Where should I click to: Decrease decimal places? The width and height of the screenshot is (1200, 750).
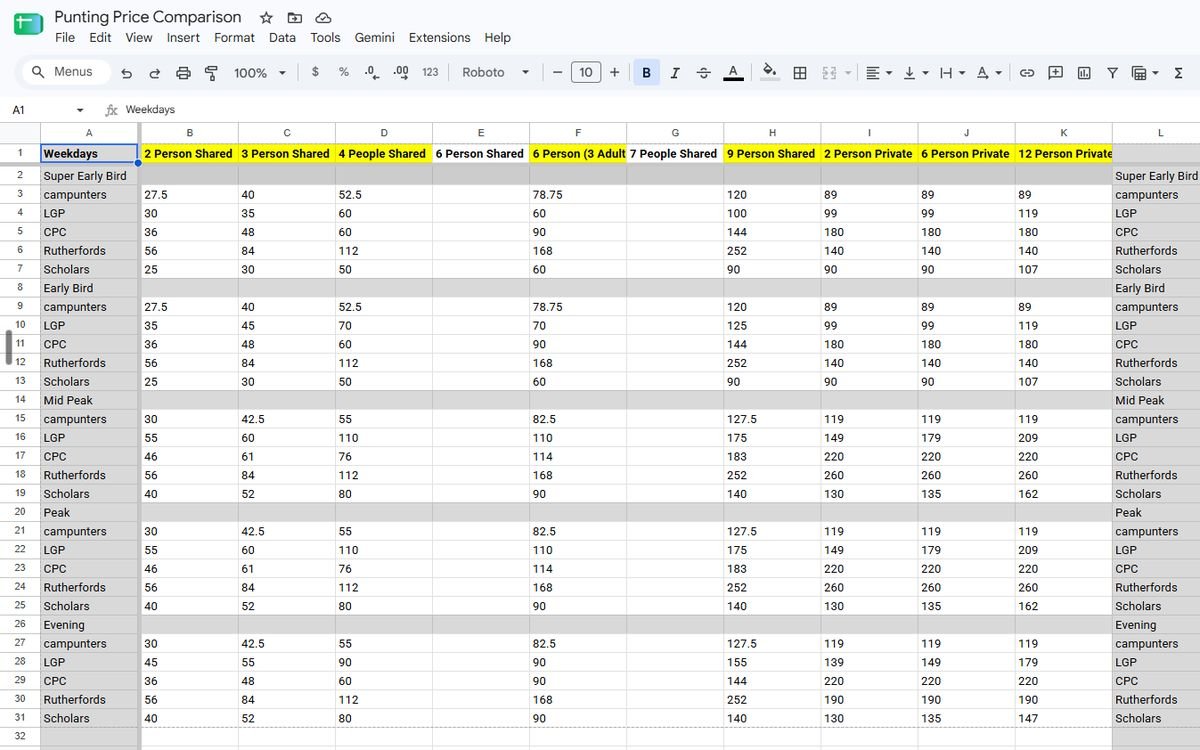click(x=372, y=72)
